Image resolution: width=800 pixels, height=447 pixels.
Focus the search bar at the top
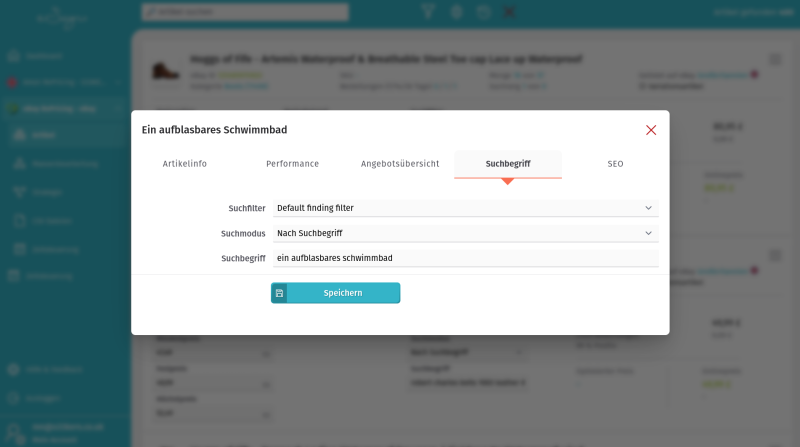pos(245,12)
